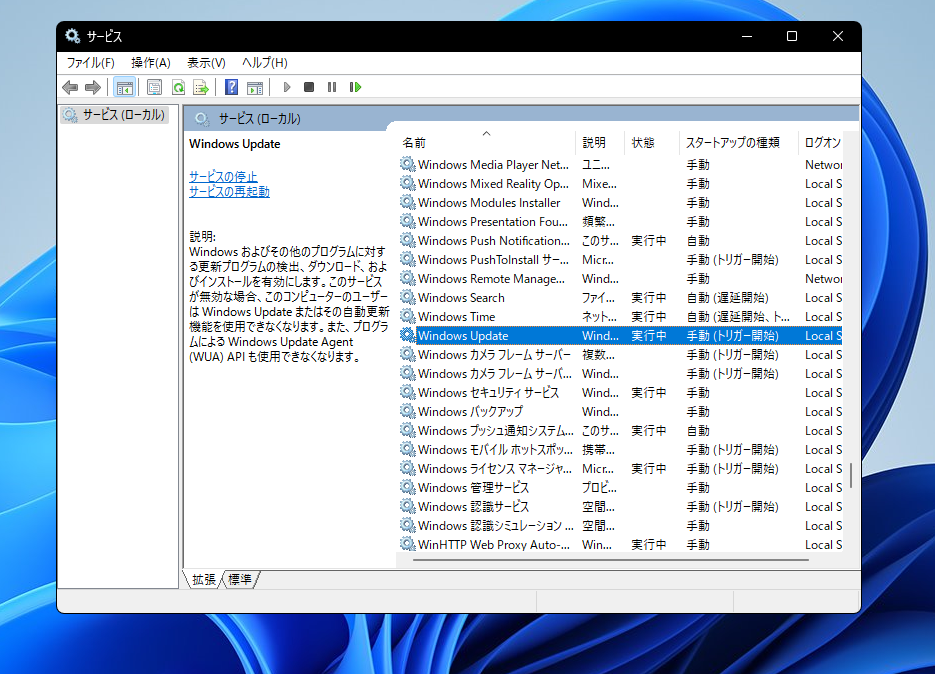
Task: Select Windows ライセンス マネージャ... row
Action: [620, 468]
